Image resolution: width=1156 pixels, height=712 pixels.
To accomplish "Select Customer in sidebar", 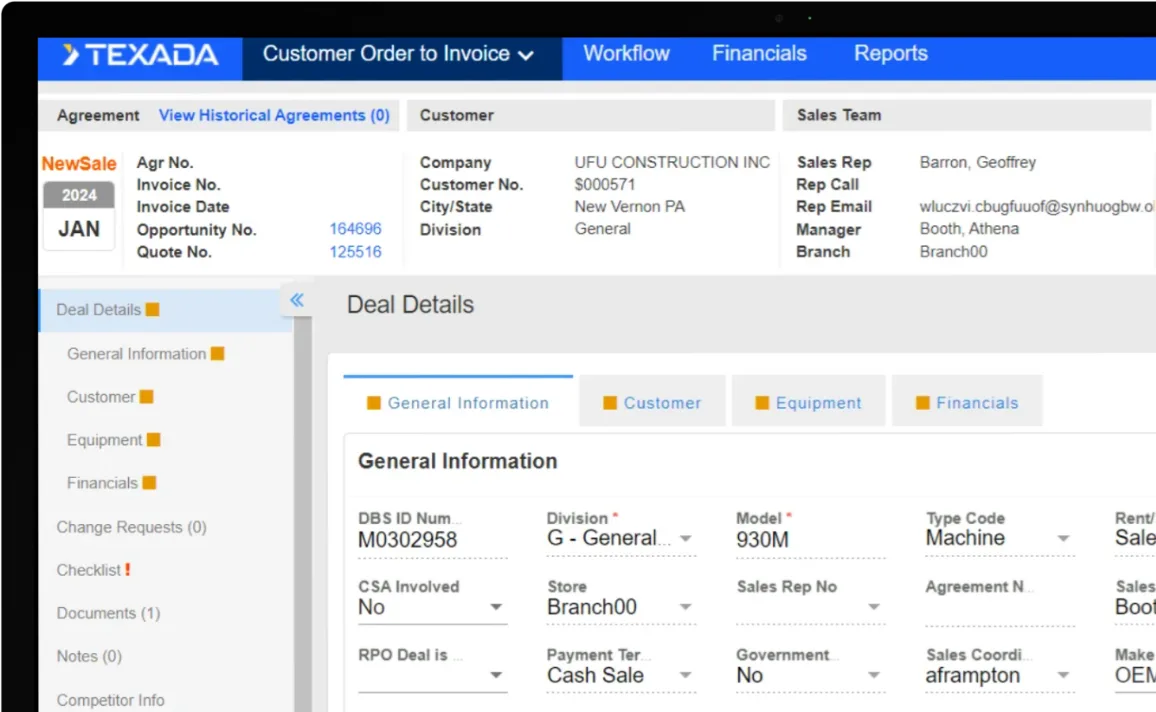I will pyautogui.click(x=101, y=397).
